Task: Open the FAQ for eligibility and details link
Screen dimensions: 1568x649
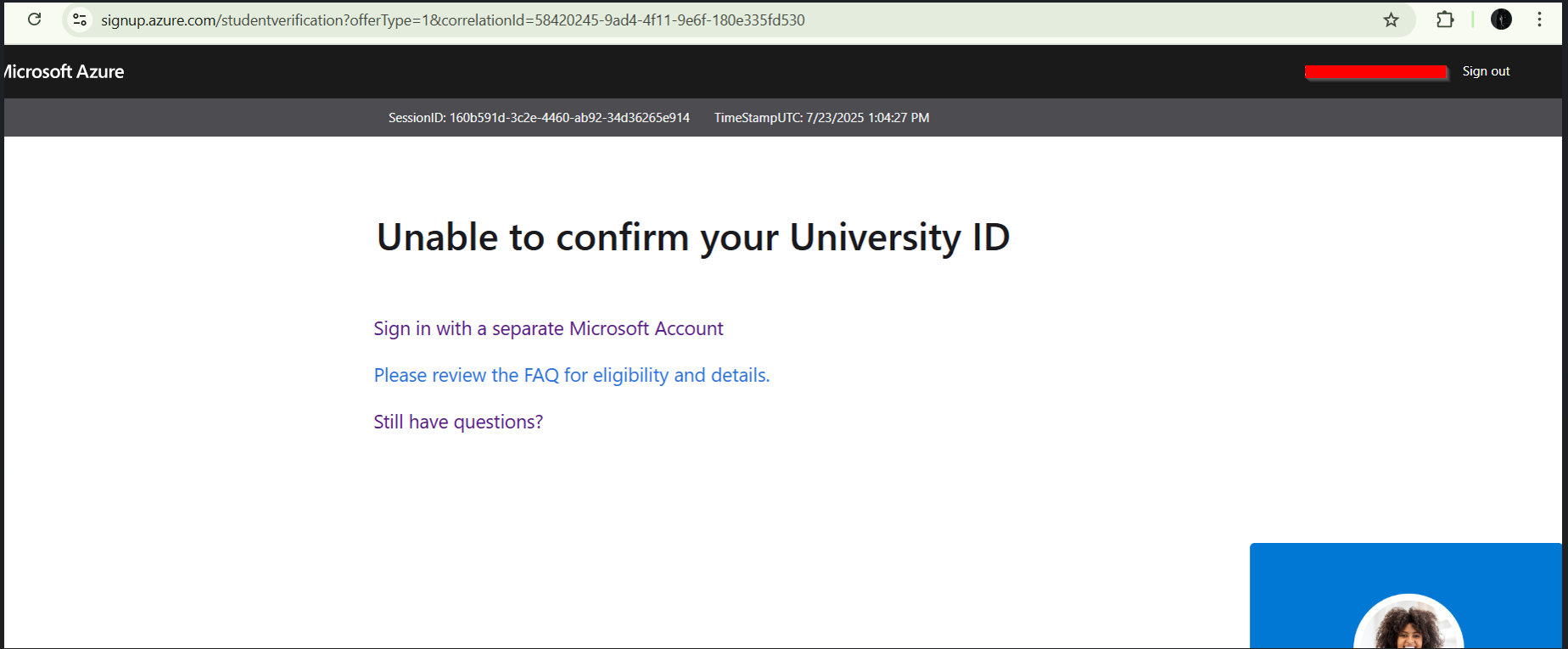Action: (x=572, y=375)
